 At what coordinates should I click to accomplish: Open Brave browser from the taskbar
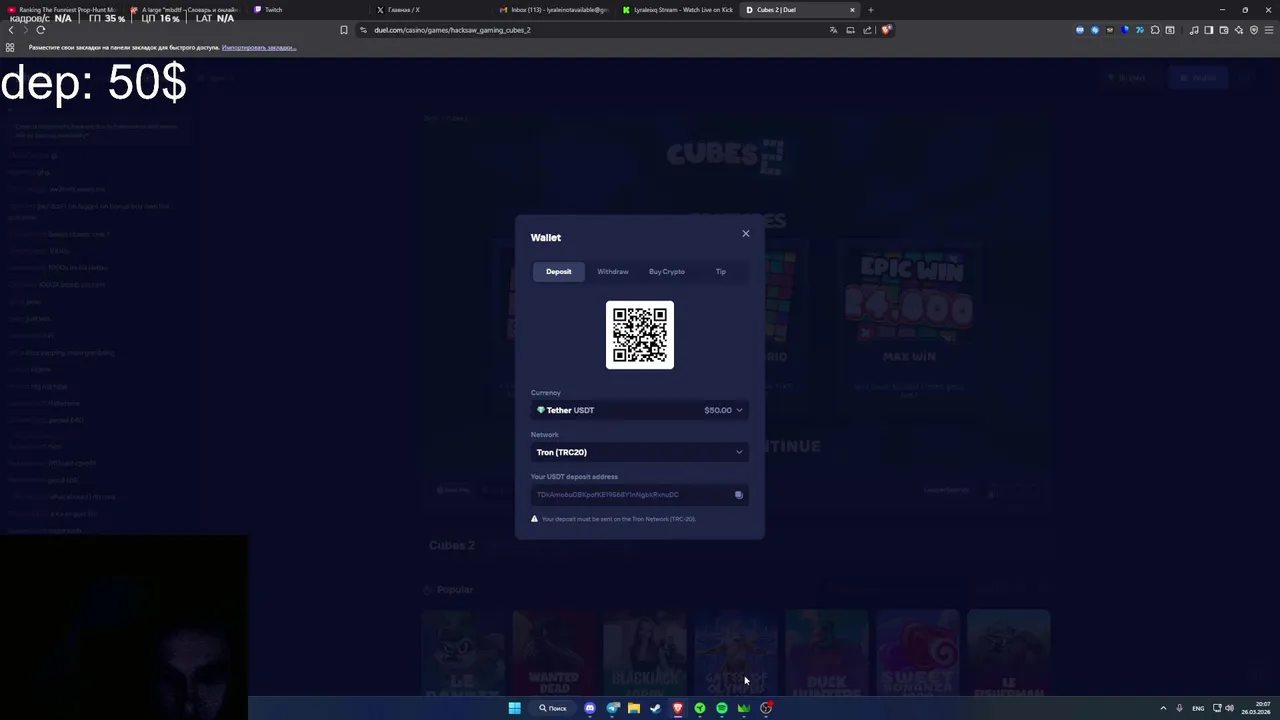coord(677,708)
